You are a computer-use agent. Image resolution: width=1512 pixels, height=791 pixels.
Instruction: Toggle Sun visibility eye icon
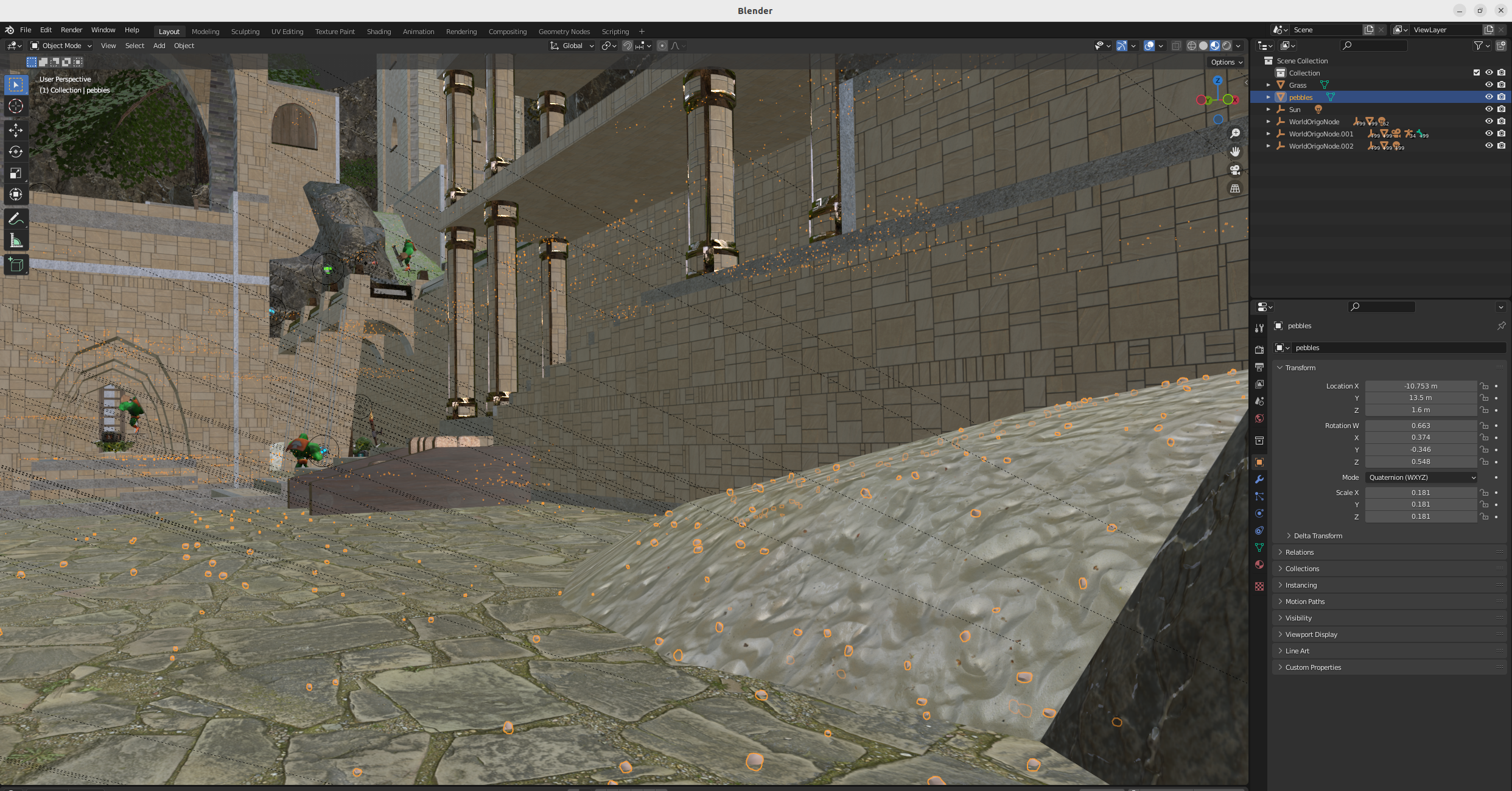pos(1489,109)
